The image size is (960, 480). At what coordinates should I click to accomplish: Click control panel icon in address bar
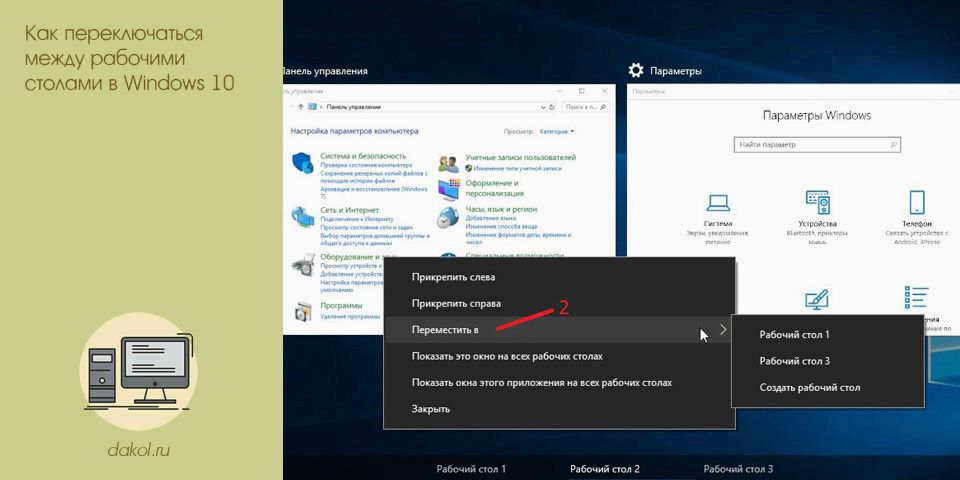tap(312, 107)
